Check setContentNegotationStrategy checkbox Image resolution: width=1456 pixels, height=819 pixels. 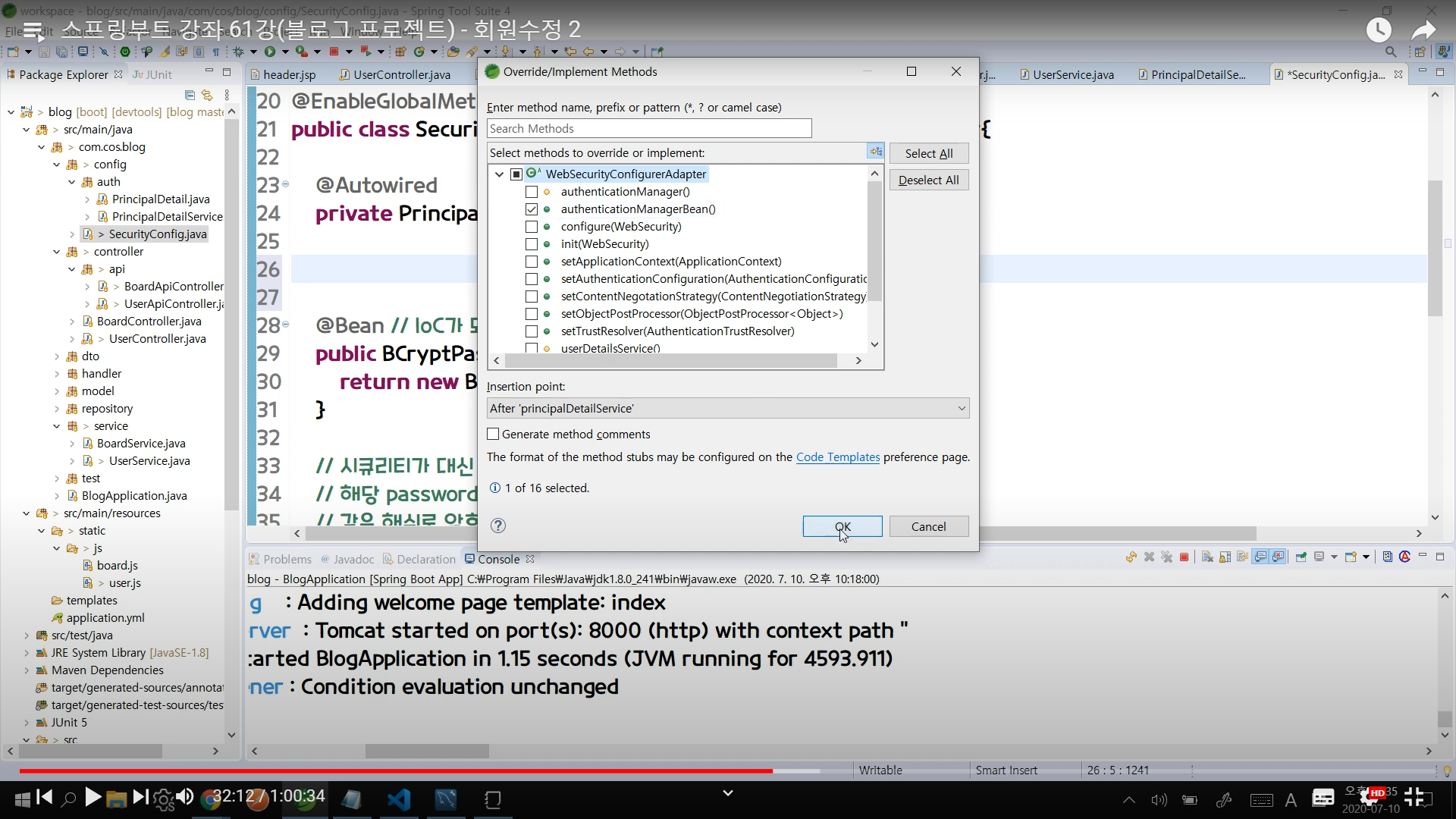pos(532,297)
